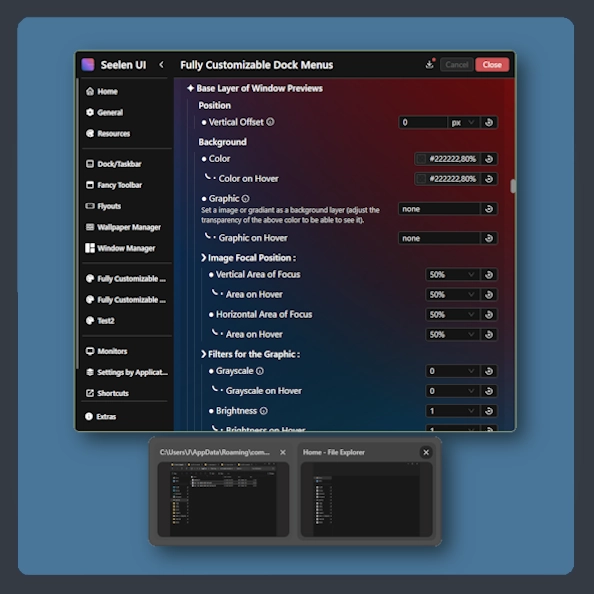Open the Resources section
Screen dimensions: 594x594
coord(108,133)
